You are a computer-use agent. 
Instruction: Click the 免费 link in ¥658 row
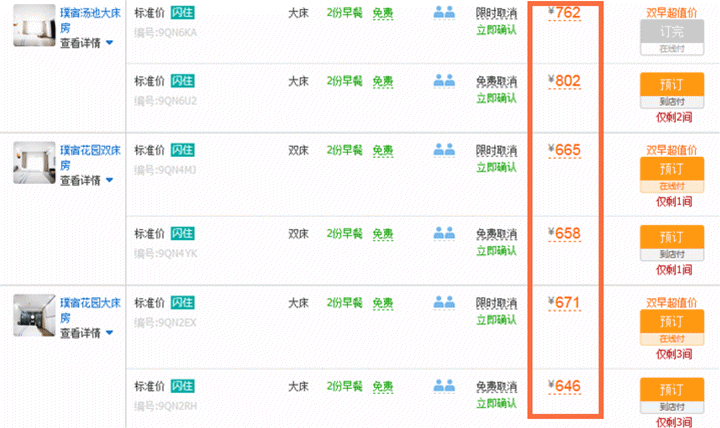pos(382,234)
